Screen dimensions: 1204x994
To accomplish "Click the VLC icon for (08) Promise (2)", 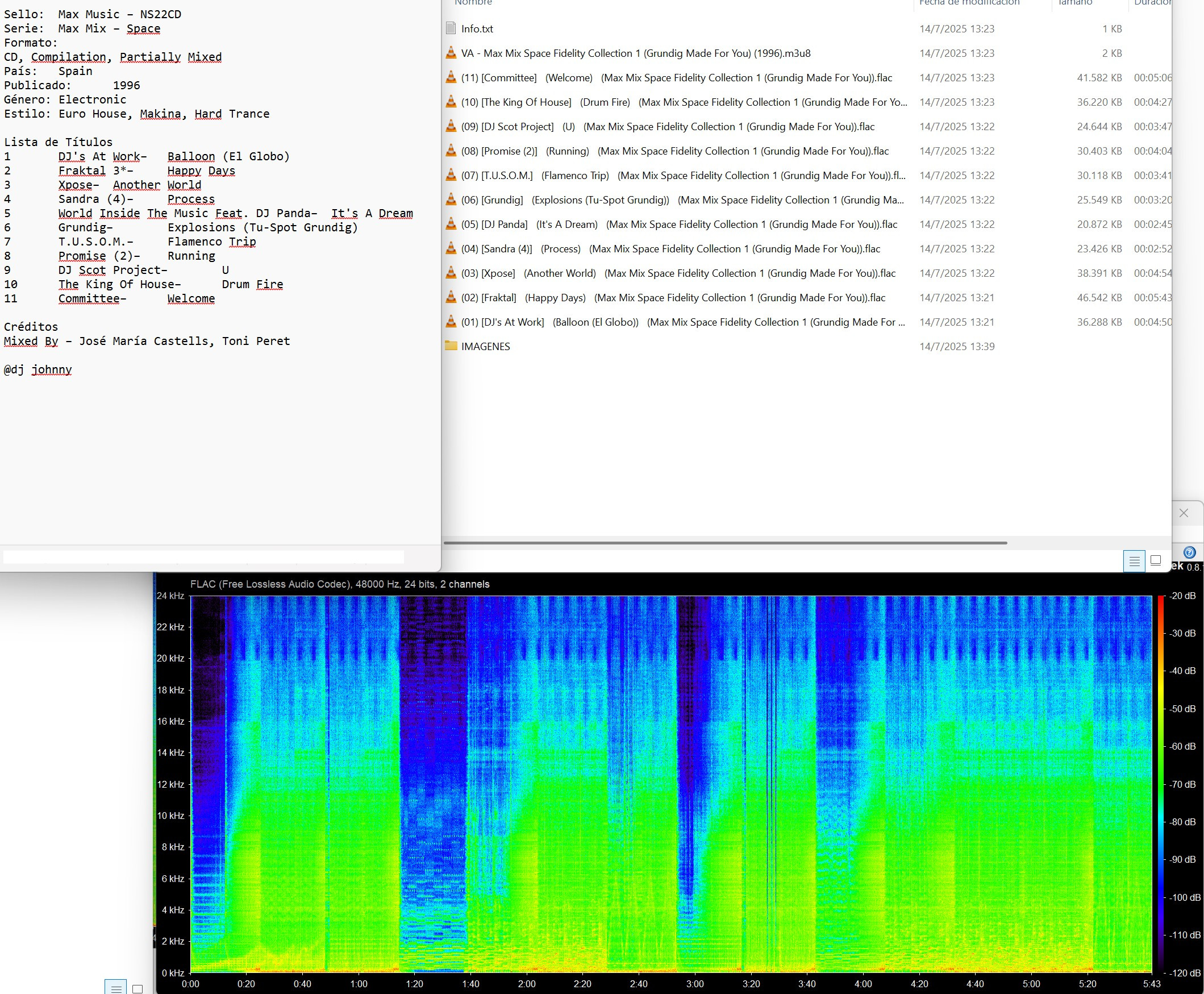I will (451, 151).
